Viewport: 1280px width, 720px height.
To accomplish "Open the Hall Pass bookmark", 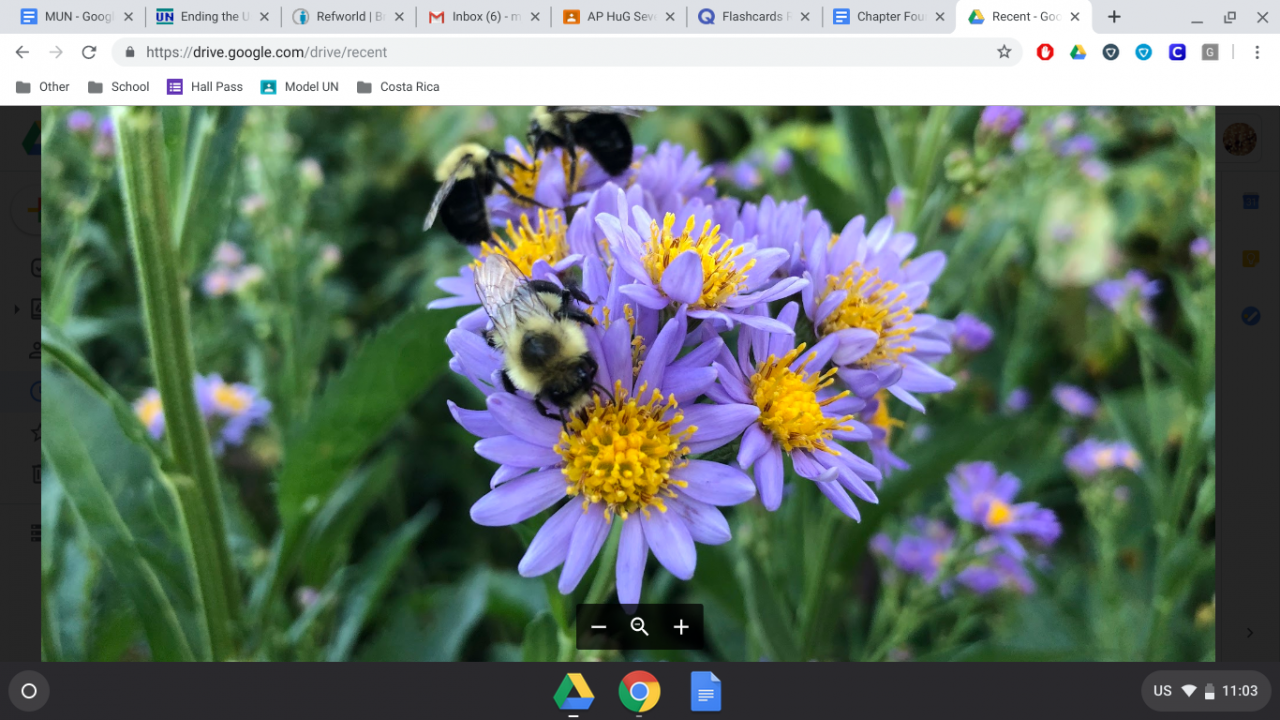I will (205, 87).
